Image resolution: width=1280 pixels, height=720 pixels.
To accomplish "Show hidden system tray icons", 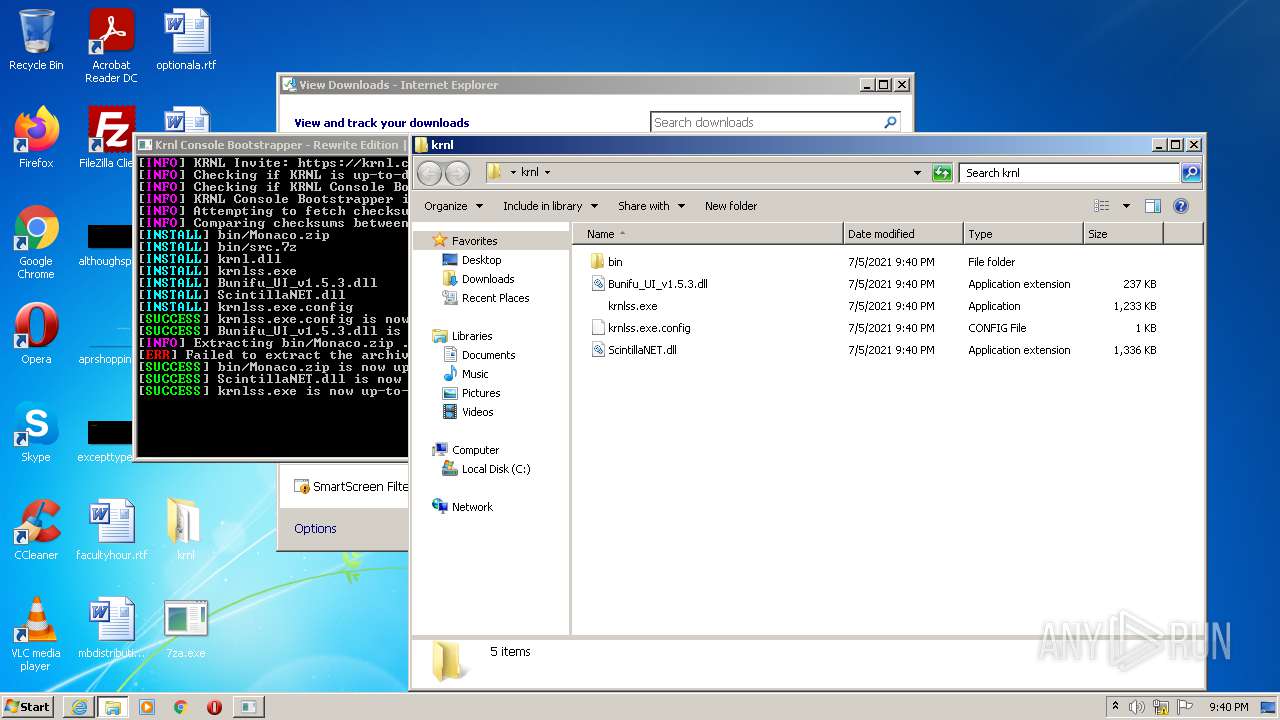I will (x=1115, y=707).
